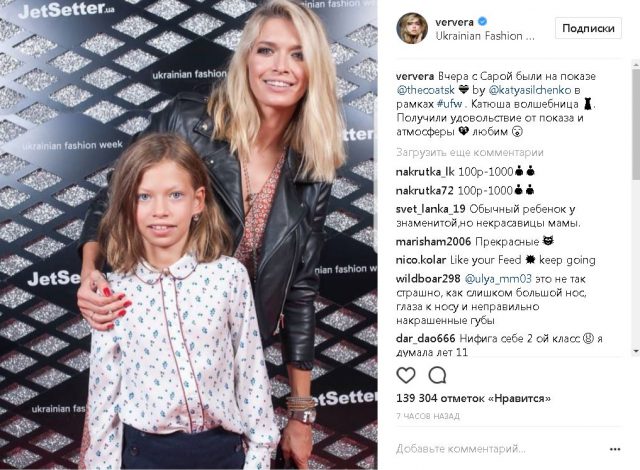Viewport: 640px width, 470px height.
Task: Load more comments via Загрузить еще комментарии
Action: (x=469, y=153)
